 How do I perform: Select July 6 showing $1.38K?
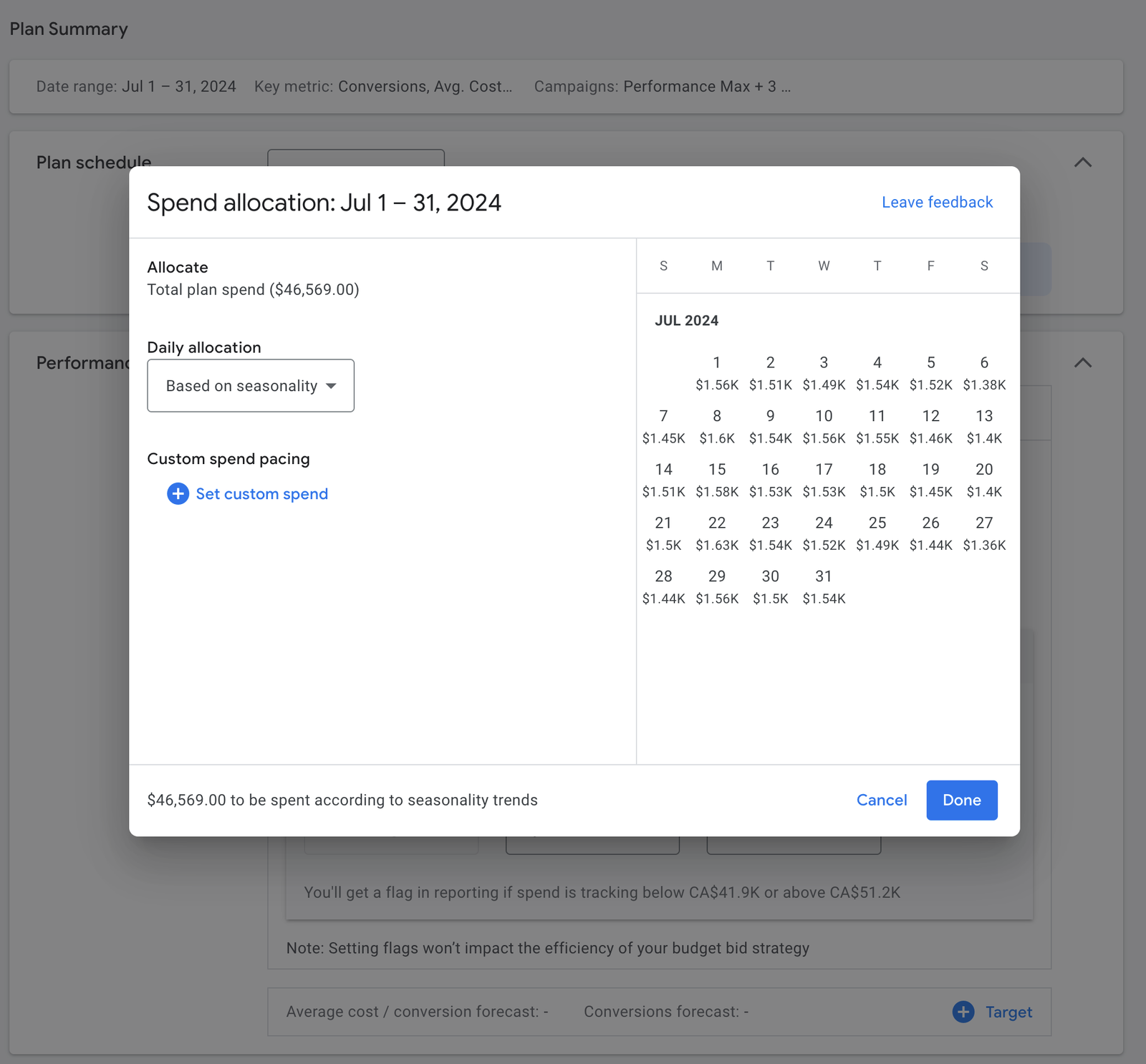coord(984,372)
